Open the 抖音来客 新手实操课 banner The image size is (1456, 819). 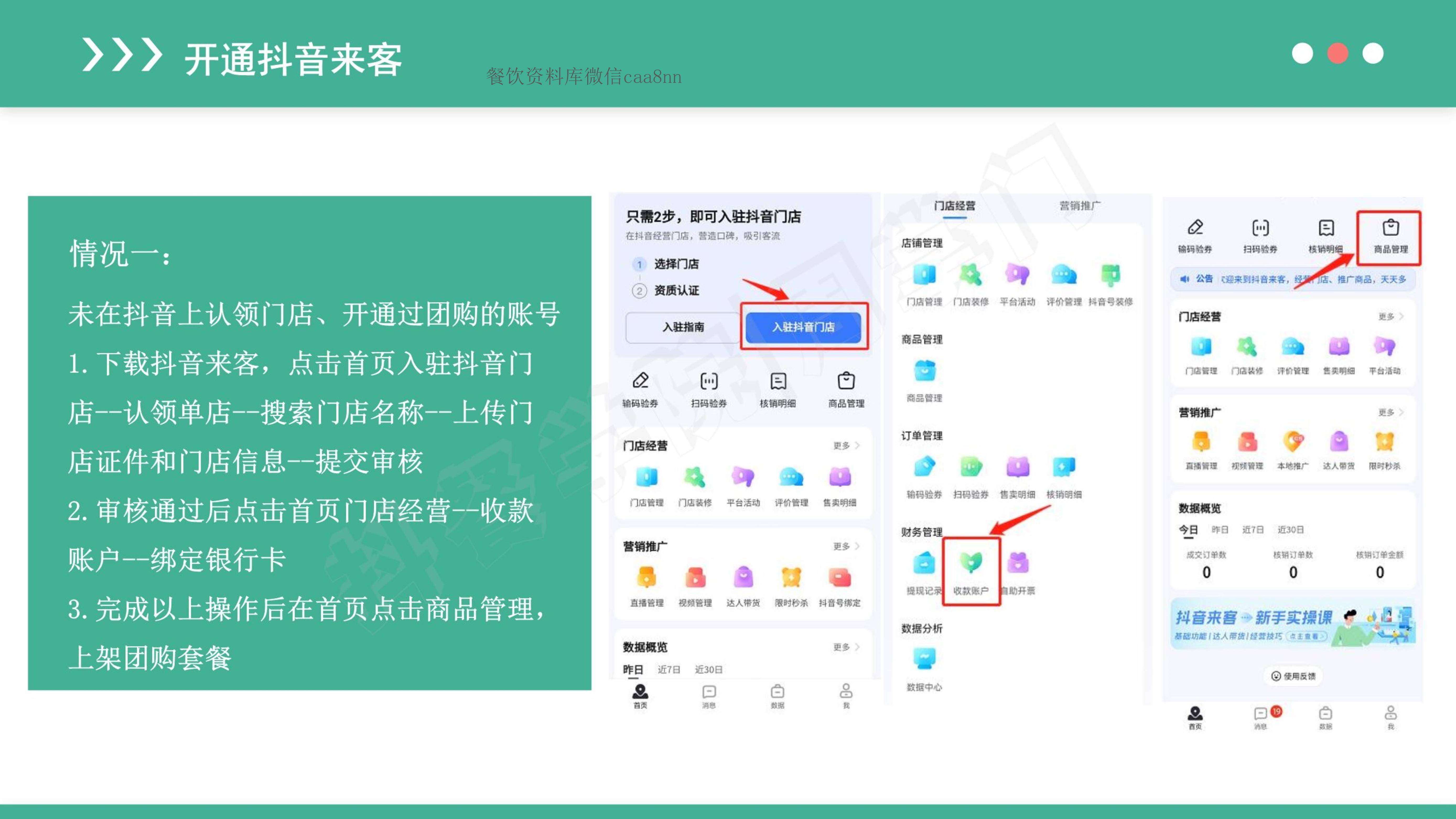coord(1293,624)
